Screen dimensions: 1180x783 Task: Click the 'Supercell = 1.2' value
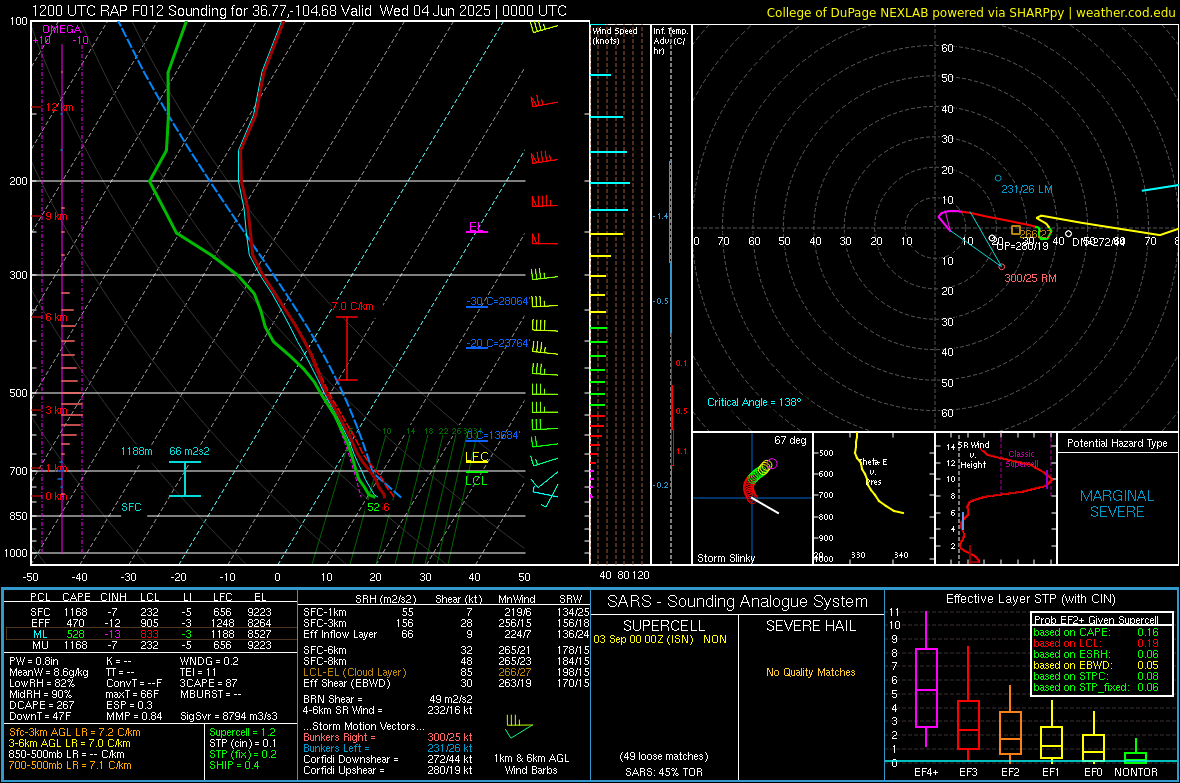242,732
